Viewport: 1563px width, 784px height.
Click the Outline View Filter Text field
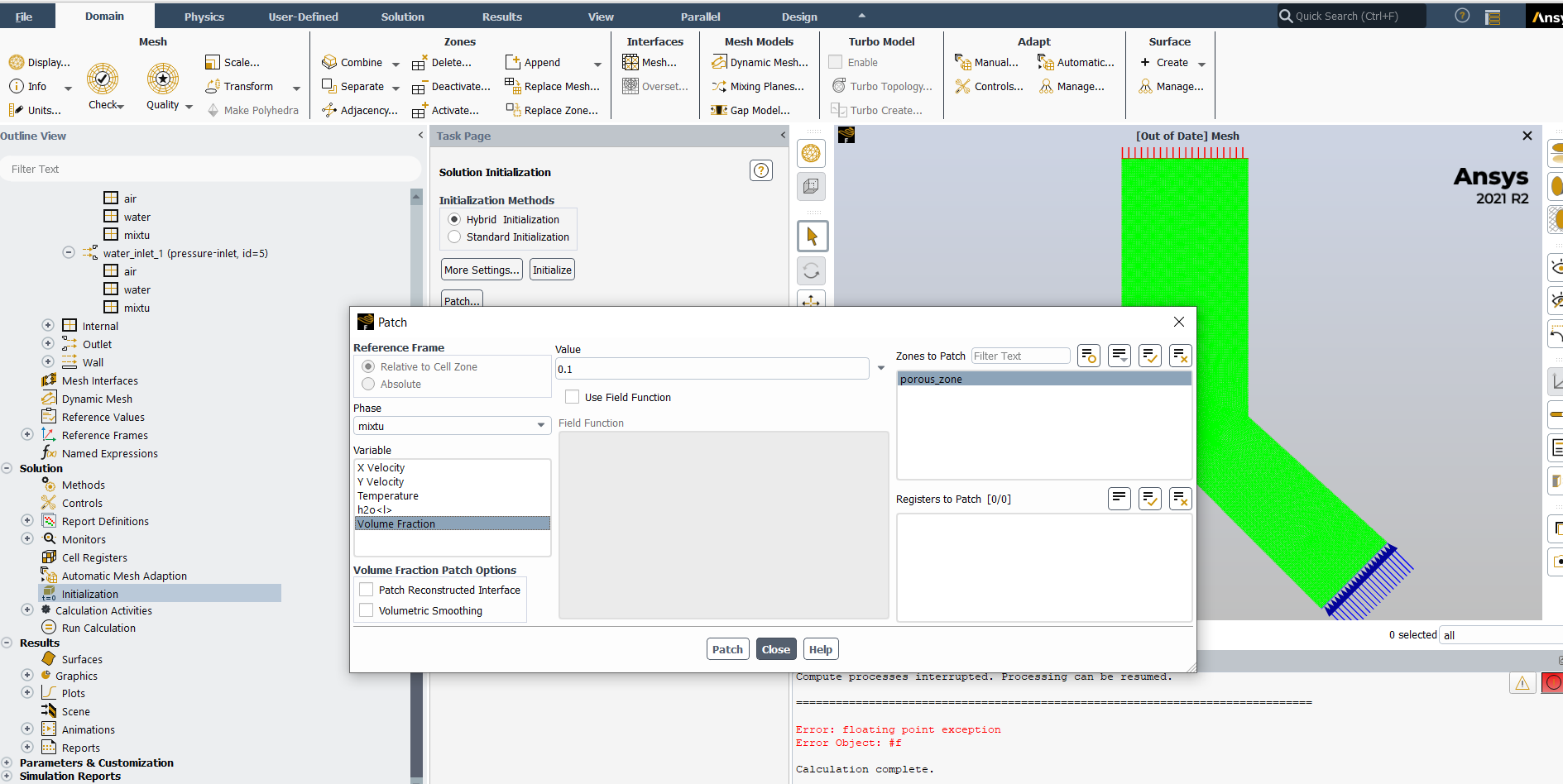point(211,169)
